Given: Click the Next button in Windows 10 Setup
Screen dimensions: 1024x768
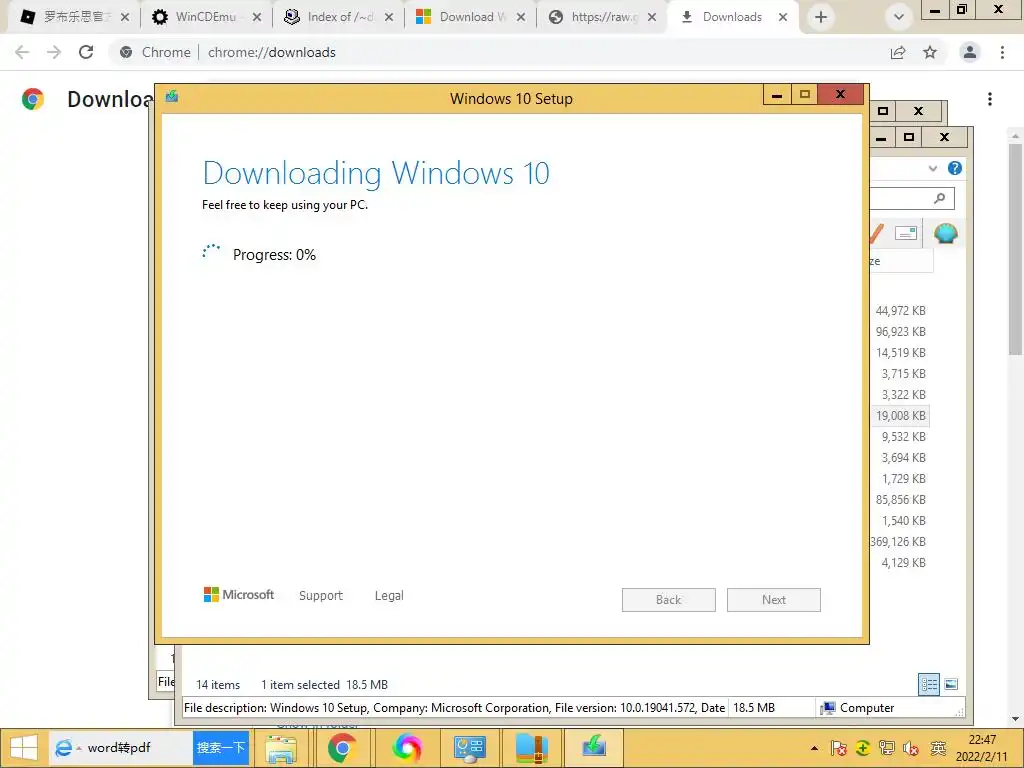Looking at the screenshot, I should [773, 600].
